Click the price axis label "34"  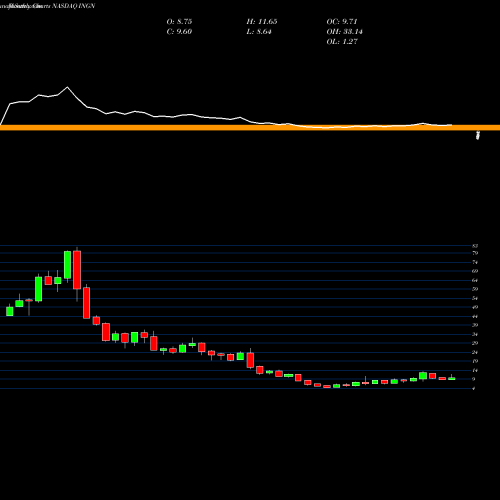[475, 334]
